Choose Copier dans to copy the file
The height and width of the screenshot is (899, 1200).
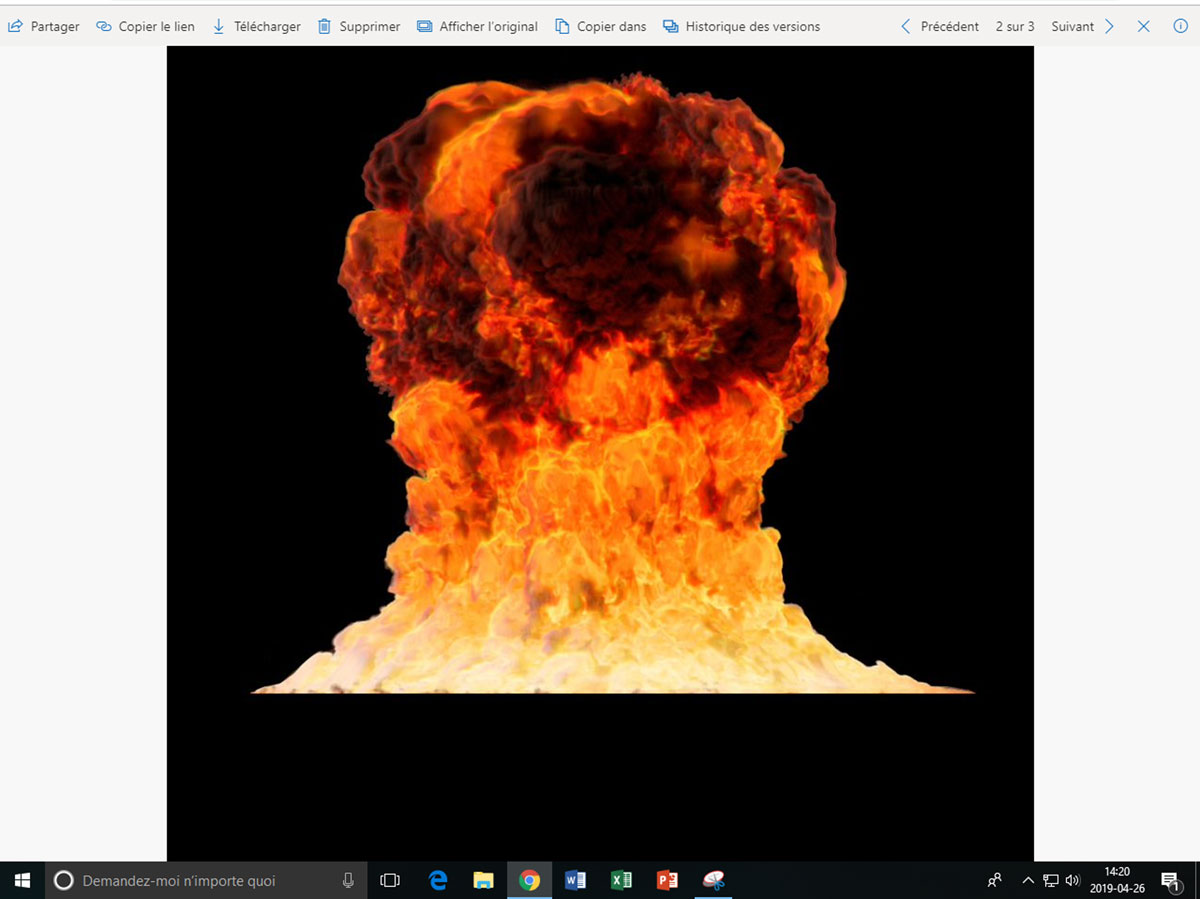tap(601, 27)
